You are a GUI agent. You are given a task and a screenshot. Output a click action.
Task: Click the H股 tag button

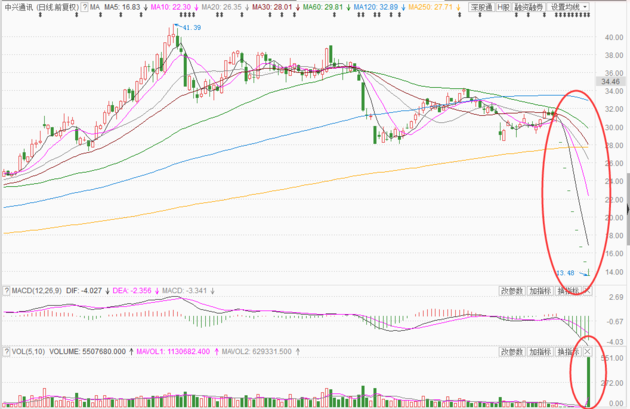(503, 7)
